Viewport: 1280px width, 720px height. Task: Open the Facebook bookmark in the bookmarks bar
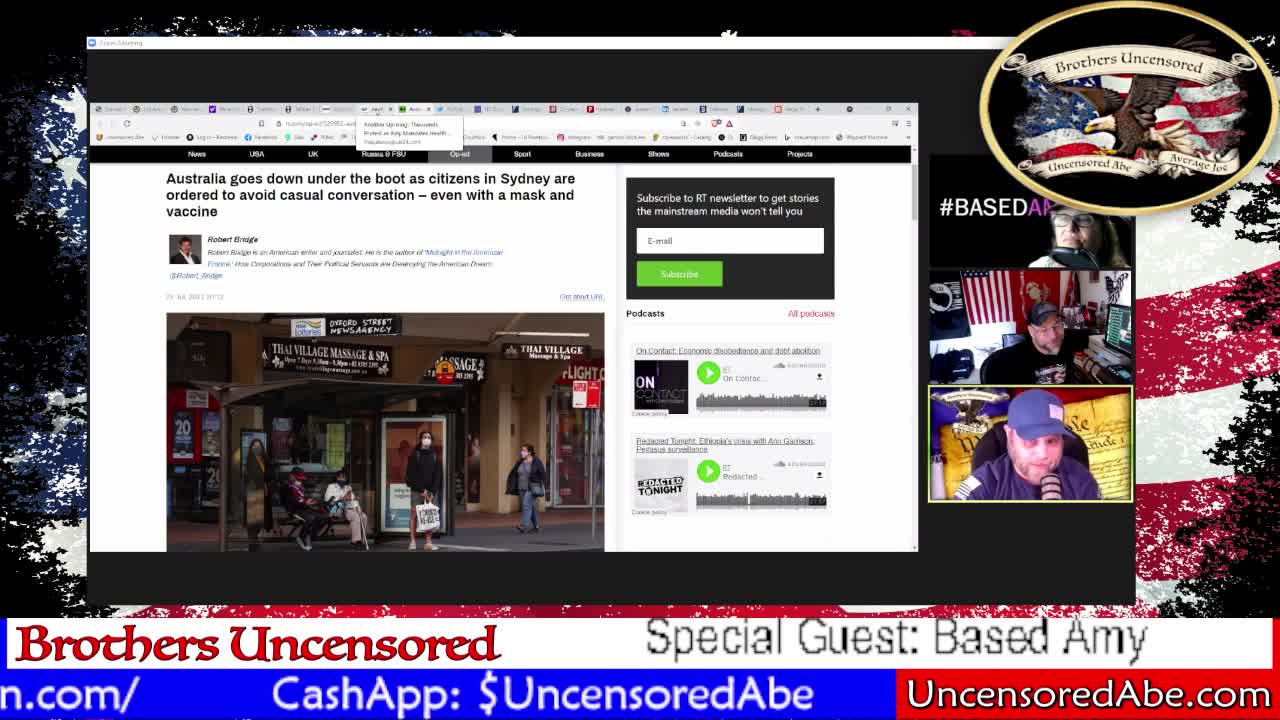point(262,137)
